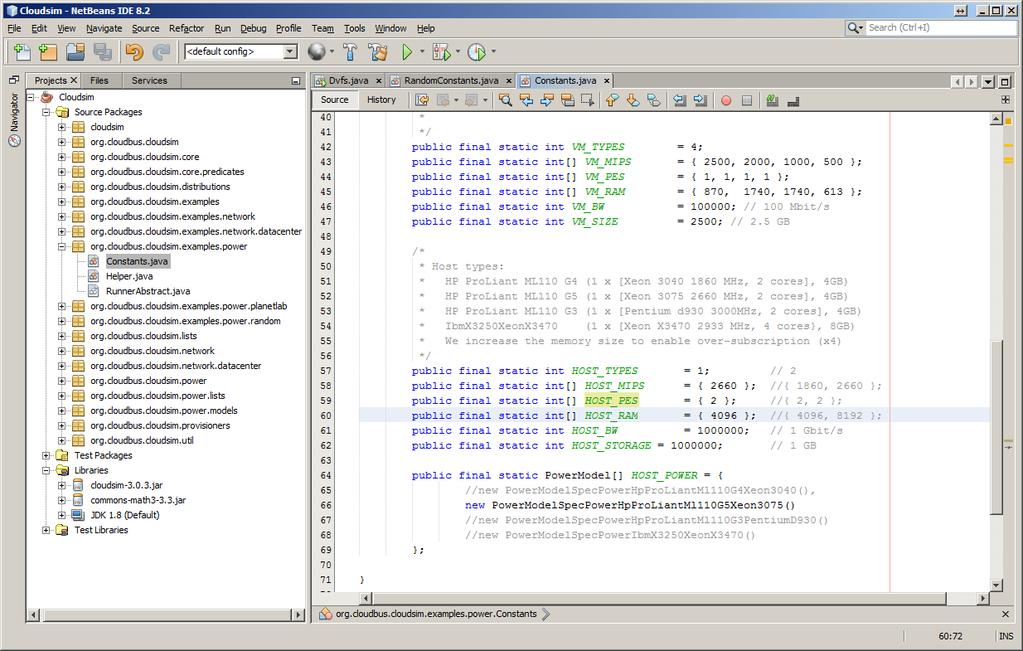Maximize the editor window button
Screen dimensions: 1023x651
tap(1005, 82)
